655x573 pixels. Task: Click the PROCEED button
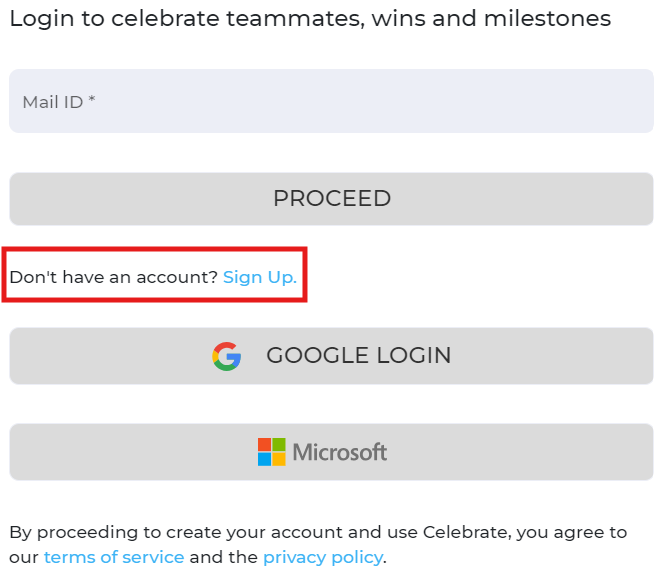(331, 199)
